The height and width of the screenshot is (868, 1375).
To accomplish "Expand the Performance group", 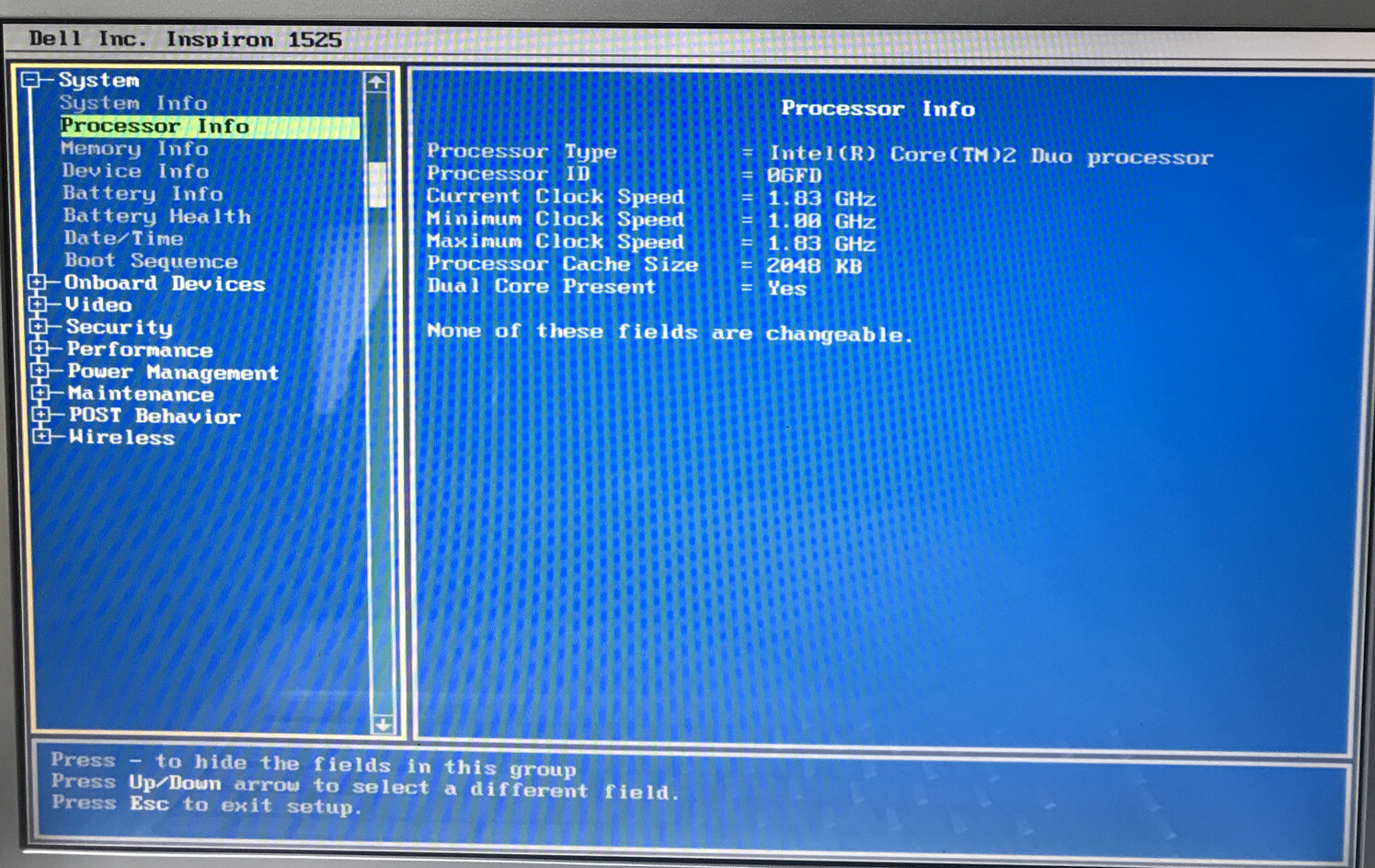I will 40,348.
